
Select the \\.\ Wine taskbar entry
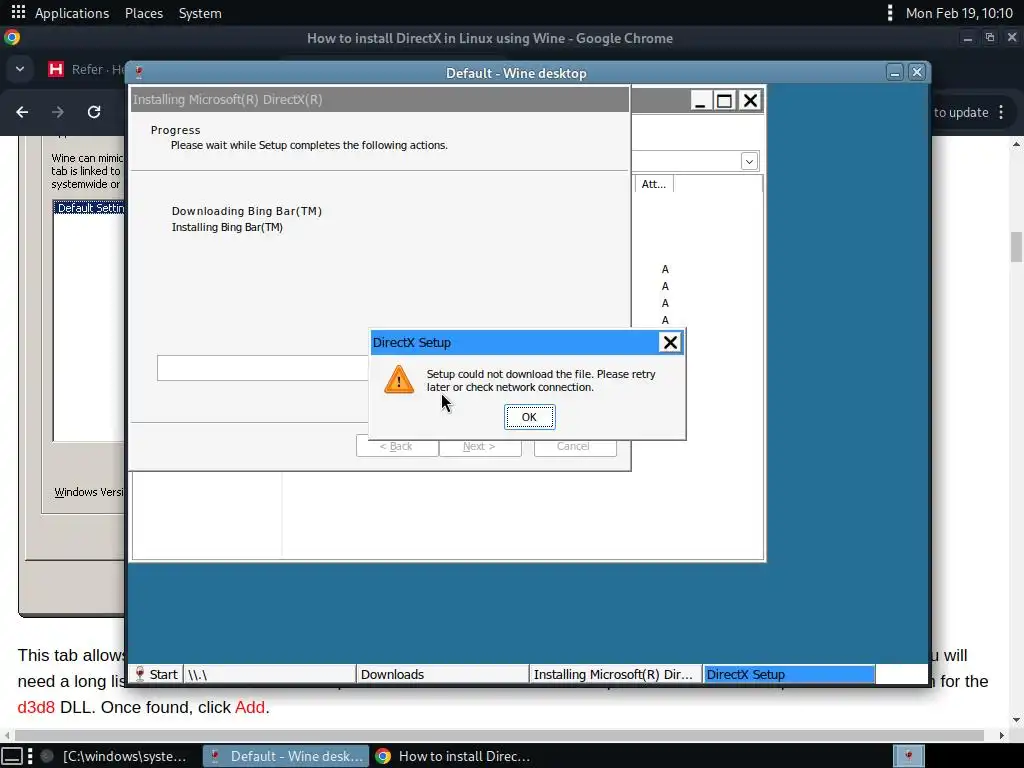click(x=269, y=674)
